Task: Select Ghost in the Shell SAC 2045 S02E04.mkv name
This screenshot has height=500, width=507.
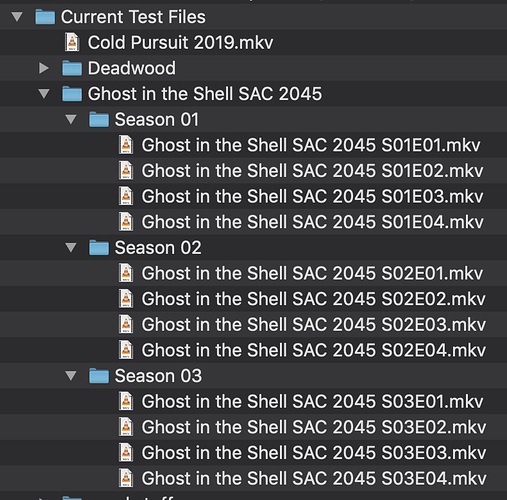Action: [x=314, y=350]
